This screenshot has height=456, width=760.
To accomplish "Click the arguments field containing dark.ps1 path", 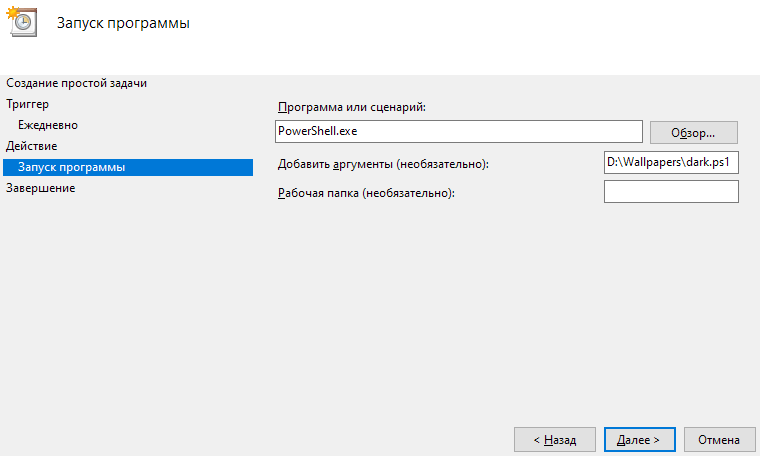I will click(671, 162).
